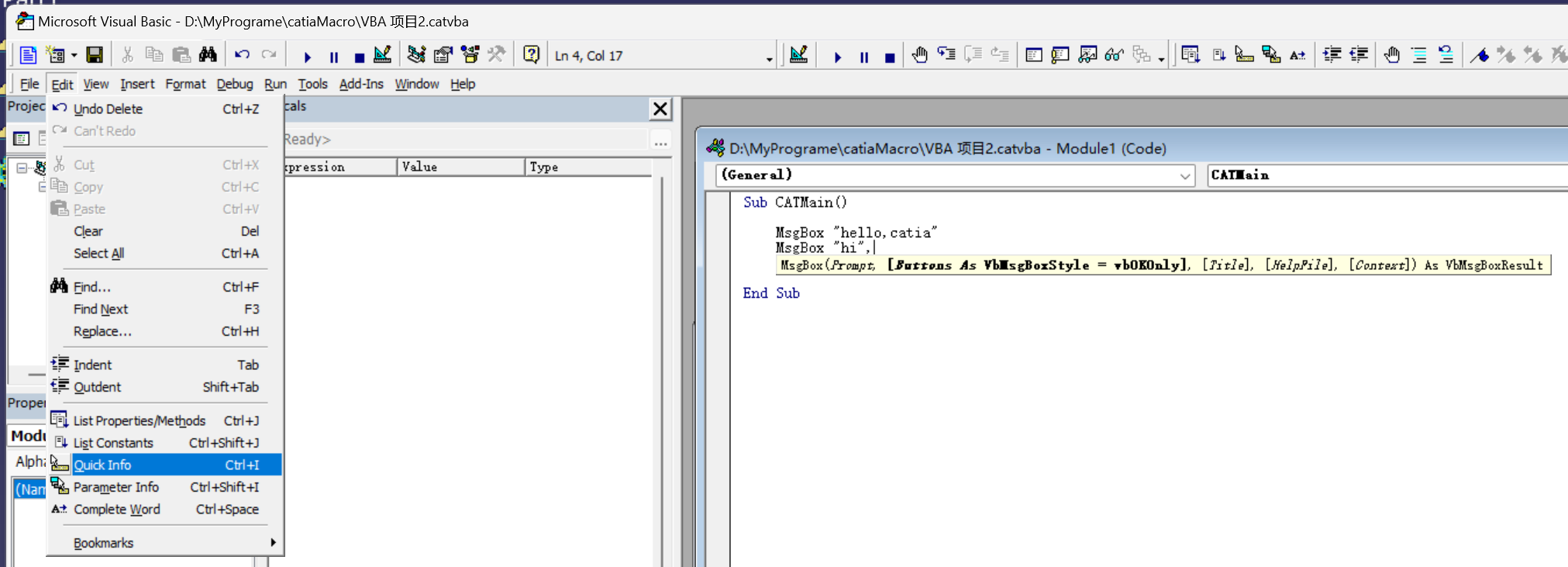The height and width of the screenshot is (567, 1568).
Task: Click Indent icon in Edit toolbar
Action: (x=1332, y=55)
